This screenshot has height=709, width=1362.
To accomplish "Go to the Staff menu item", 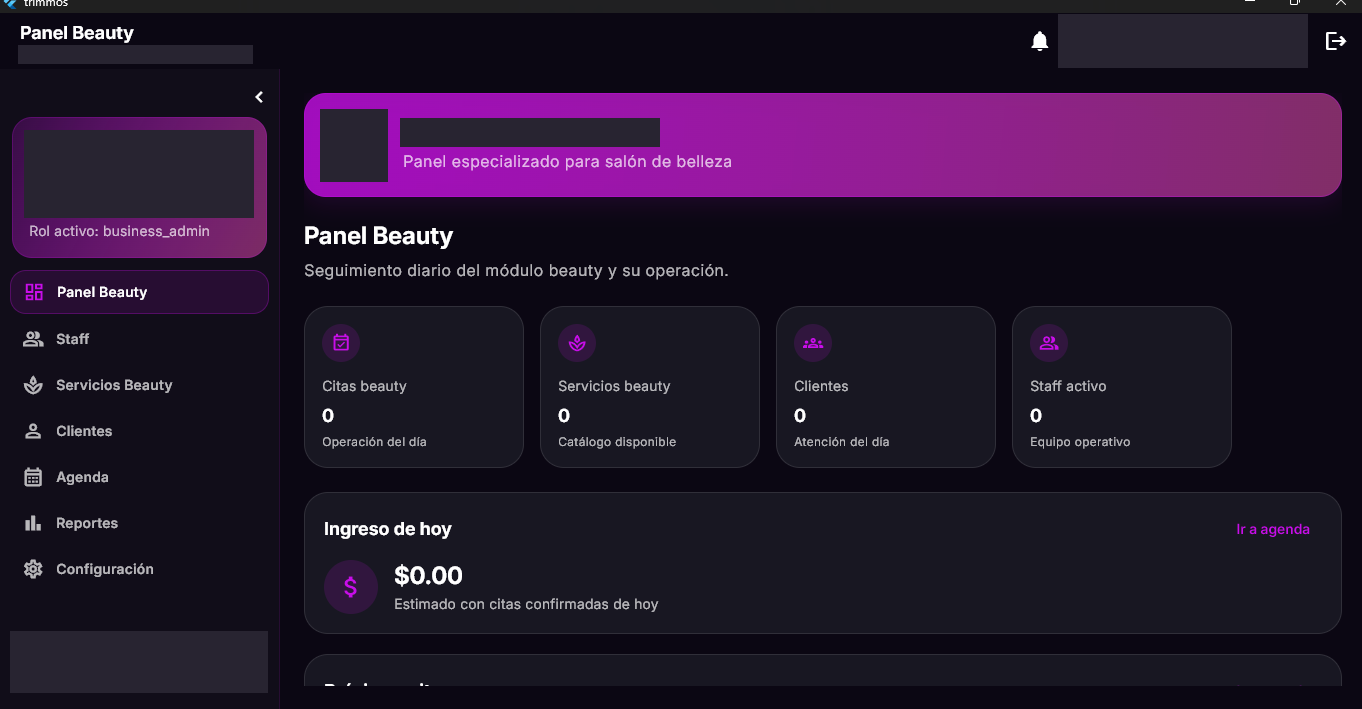I will [139, 339].
